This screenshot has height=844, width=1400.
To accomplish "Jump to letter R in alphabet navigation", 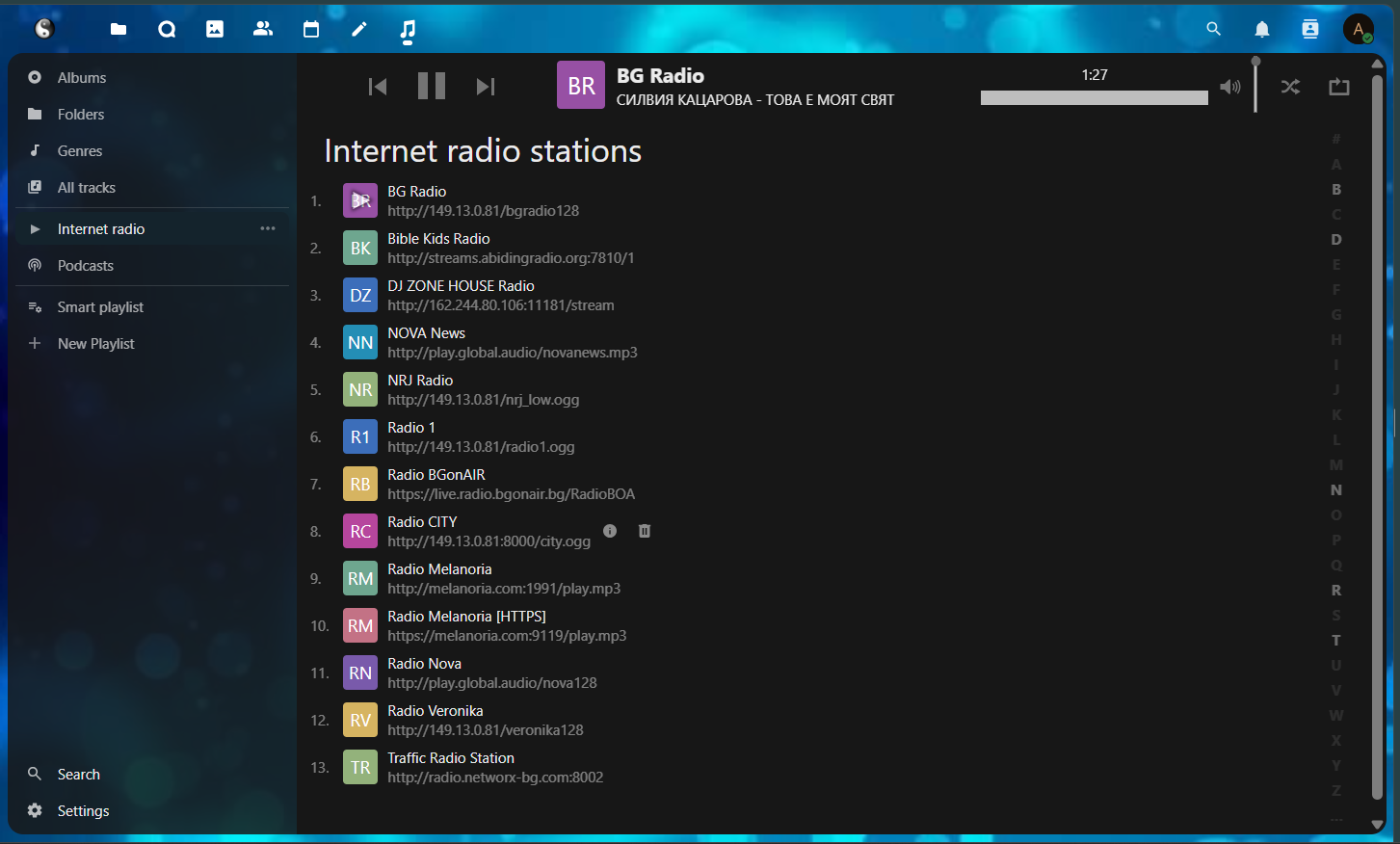I will coord(1335,591).
